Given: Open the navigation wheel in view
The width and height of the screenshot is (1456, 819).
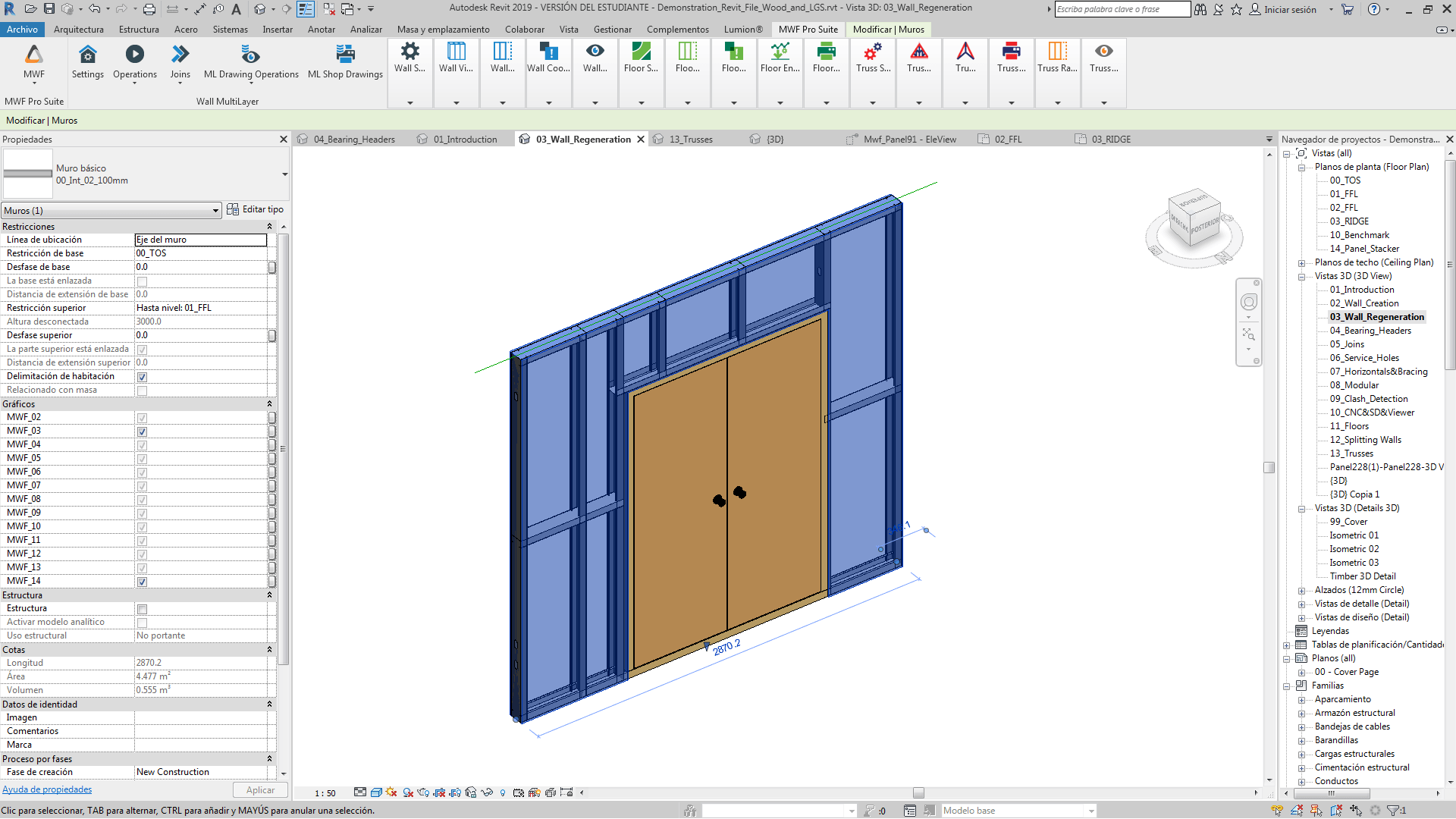Looking at the screenshot, I should (1249, 302).
